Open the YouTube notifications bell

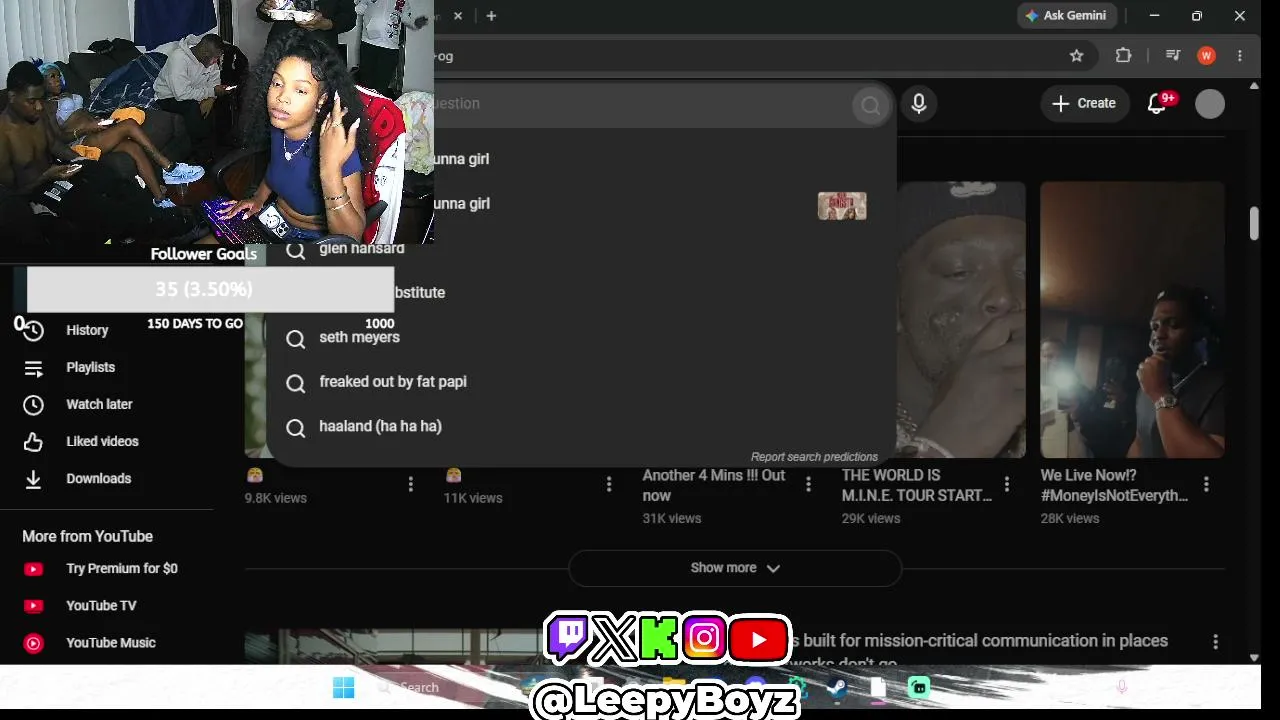pos(1157,103)
